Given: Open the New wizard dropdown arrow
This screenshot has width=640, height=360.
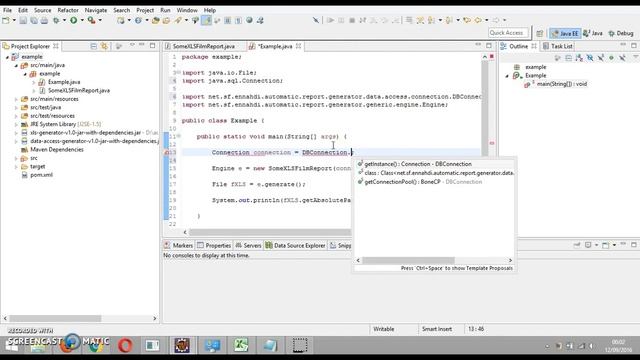Looking at the screenshot, I should (x=14, y=20).
